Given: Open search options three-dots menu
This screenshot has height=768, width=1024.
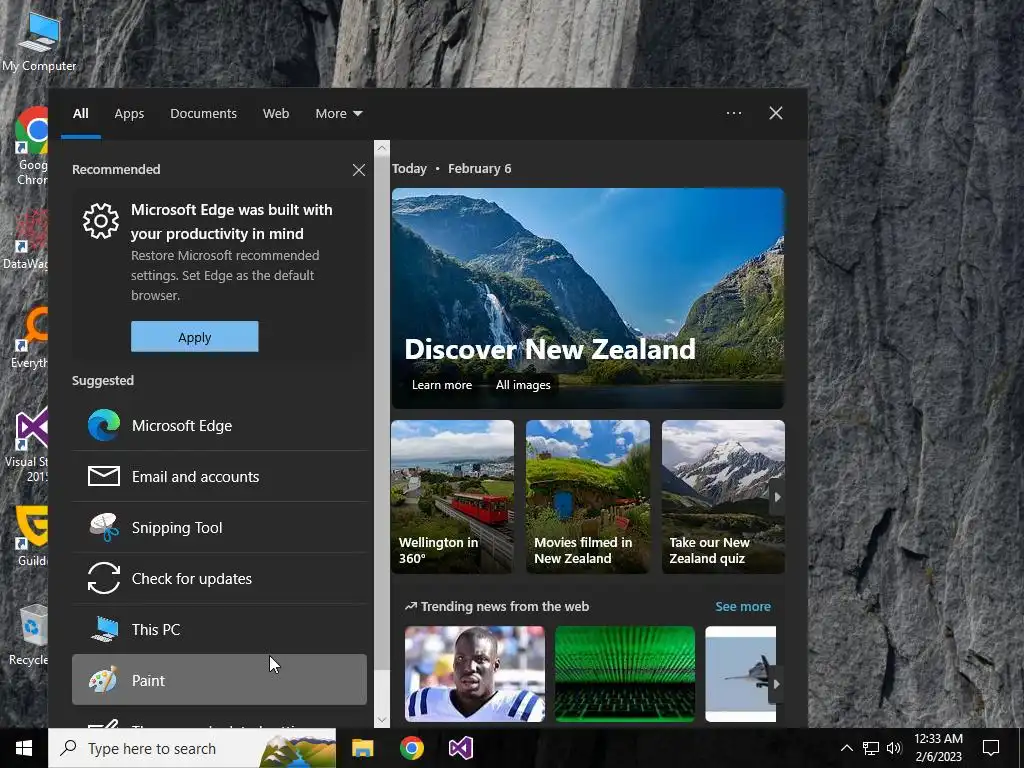Looking at the screenshot, I should point(733,113).
